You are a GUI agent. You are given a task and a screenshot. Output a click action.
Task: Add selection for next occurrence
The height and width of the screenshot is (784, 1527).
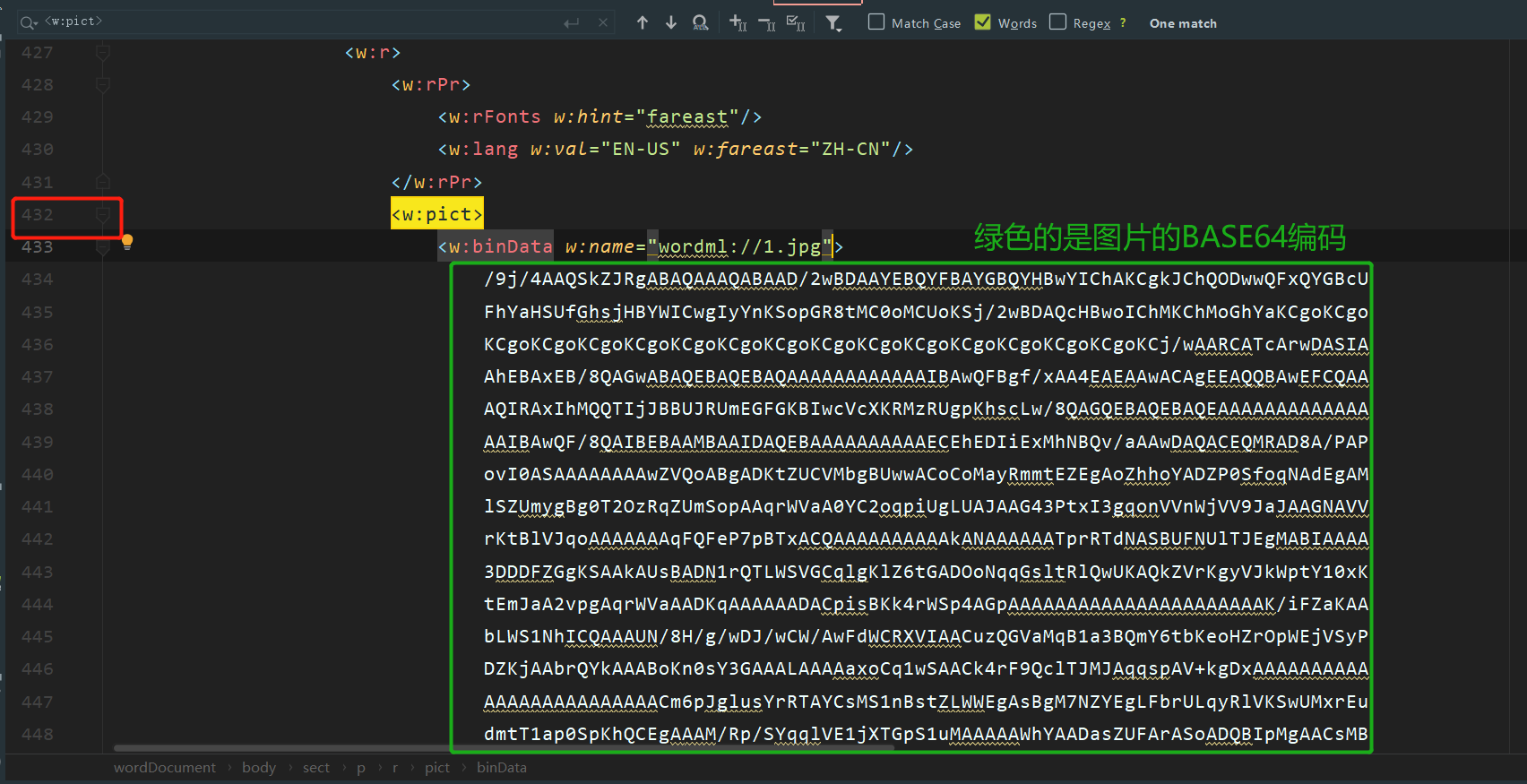(738, 23)
